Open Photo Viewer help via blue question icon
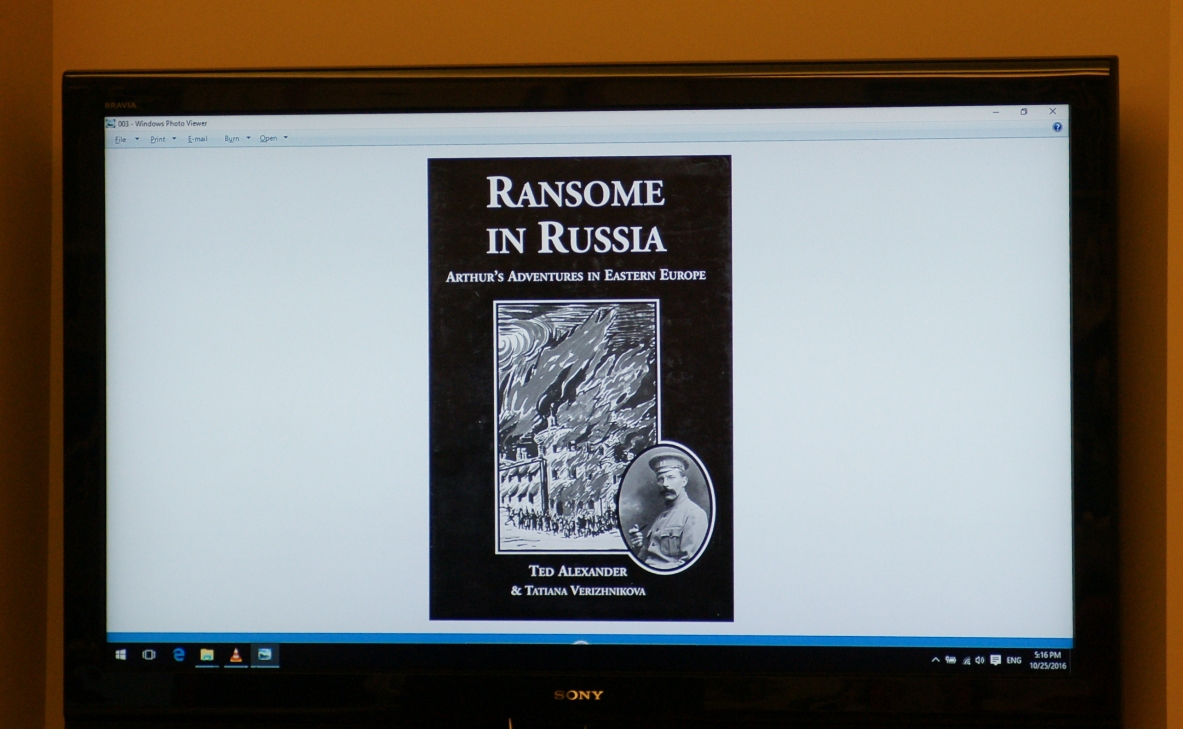Viewport: 1183px width, 729px height. (1057, 128)
